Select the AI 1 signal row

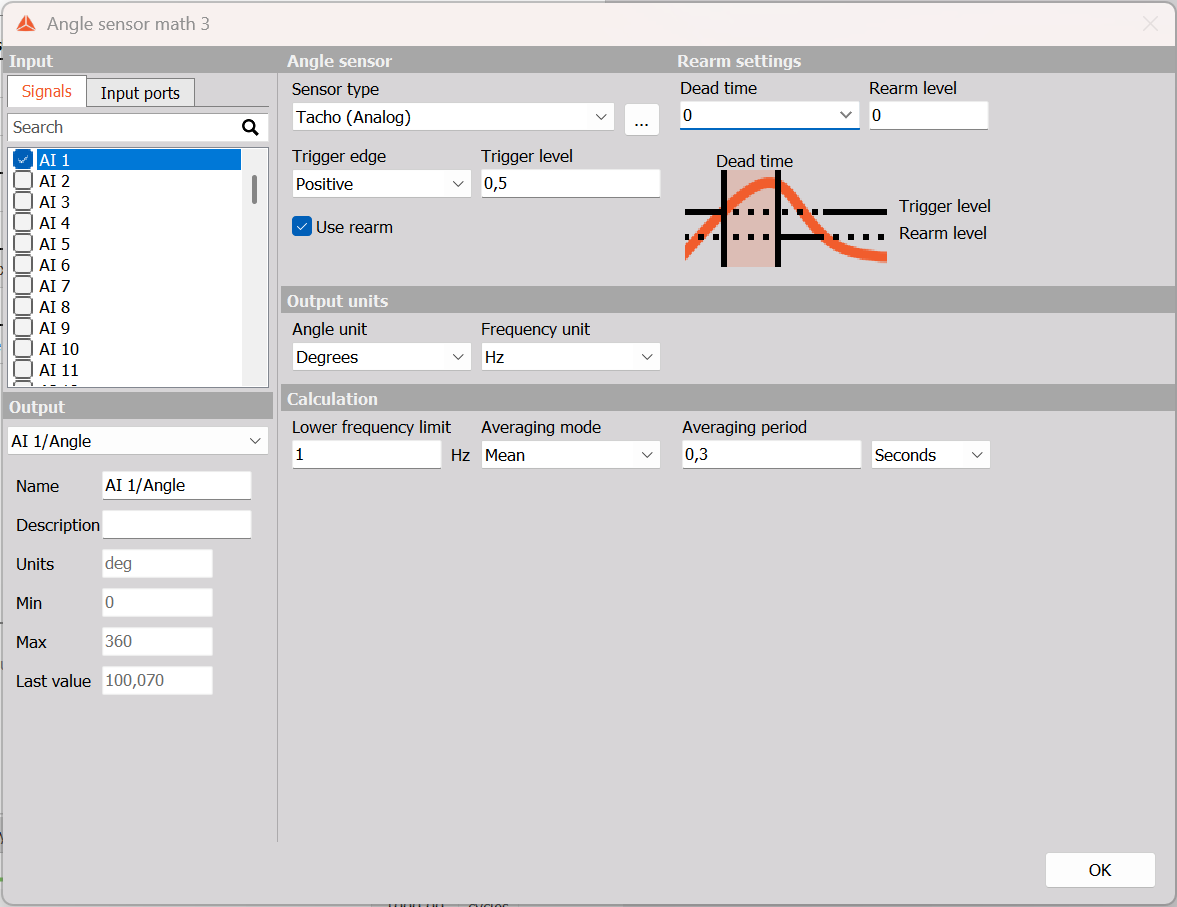pos(138,159)
